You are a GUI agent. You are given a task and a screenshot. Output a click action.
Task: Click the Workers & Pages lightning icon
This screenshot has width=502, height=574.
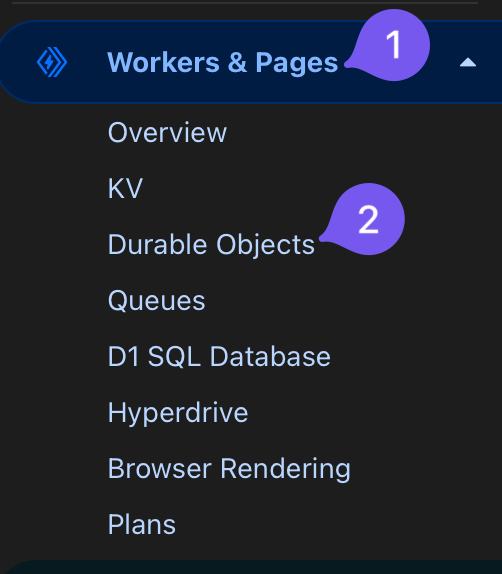pyautogui.click(x=52, y=62)
